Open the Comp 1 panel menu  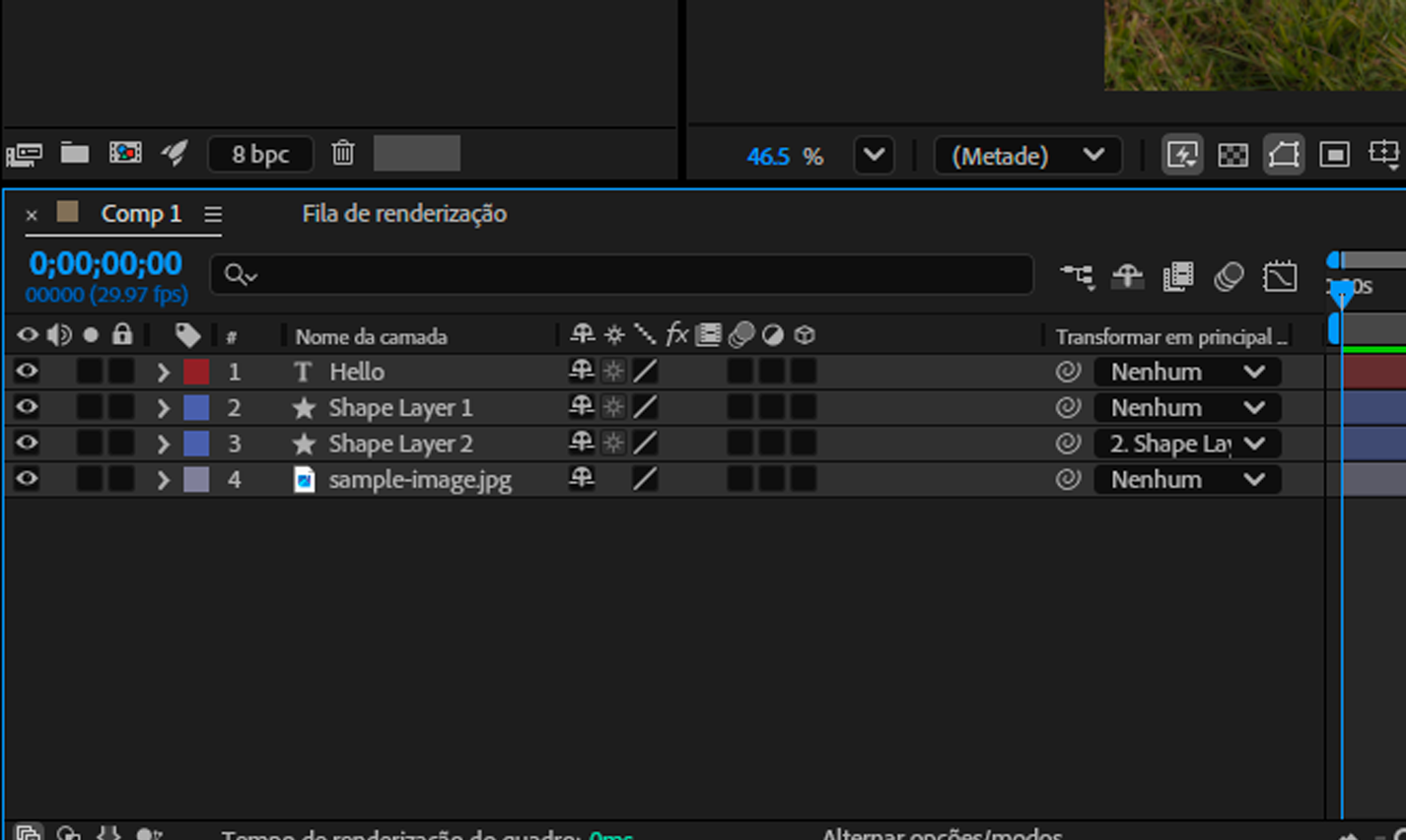pyautogui.click(x=213, y=215)
